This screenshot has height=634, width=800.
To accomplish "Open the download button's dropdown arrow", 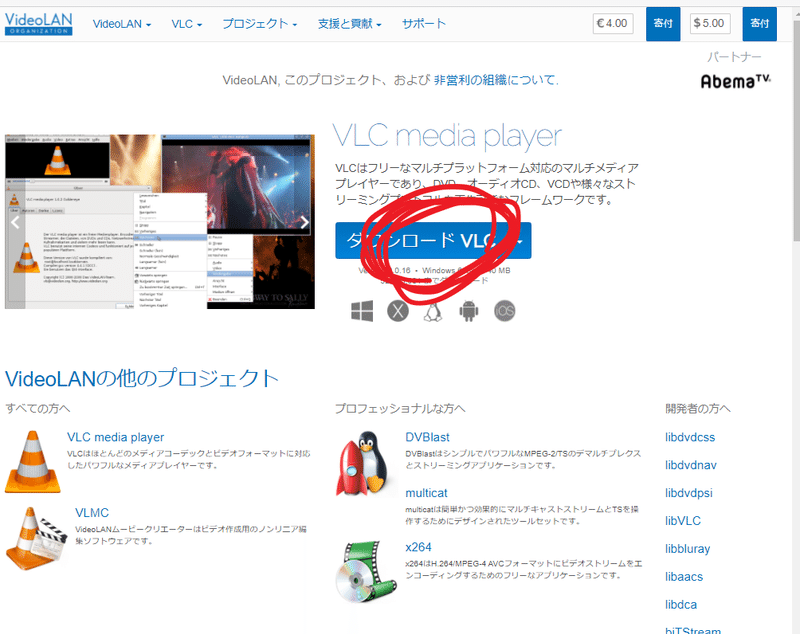I will (518, 241).
